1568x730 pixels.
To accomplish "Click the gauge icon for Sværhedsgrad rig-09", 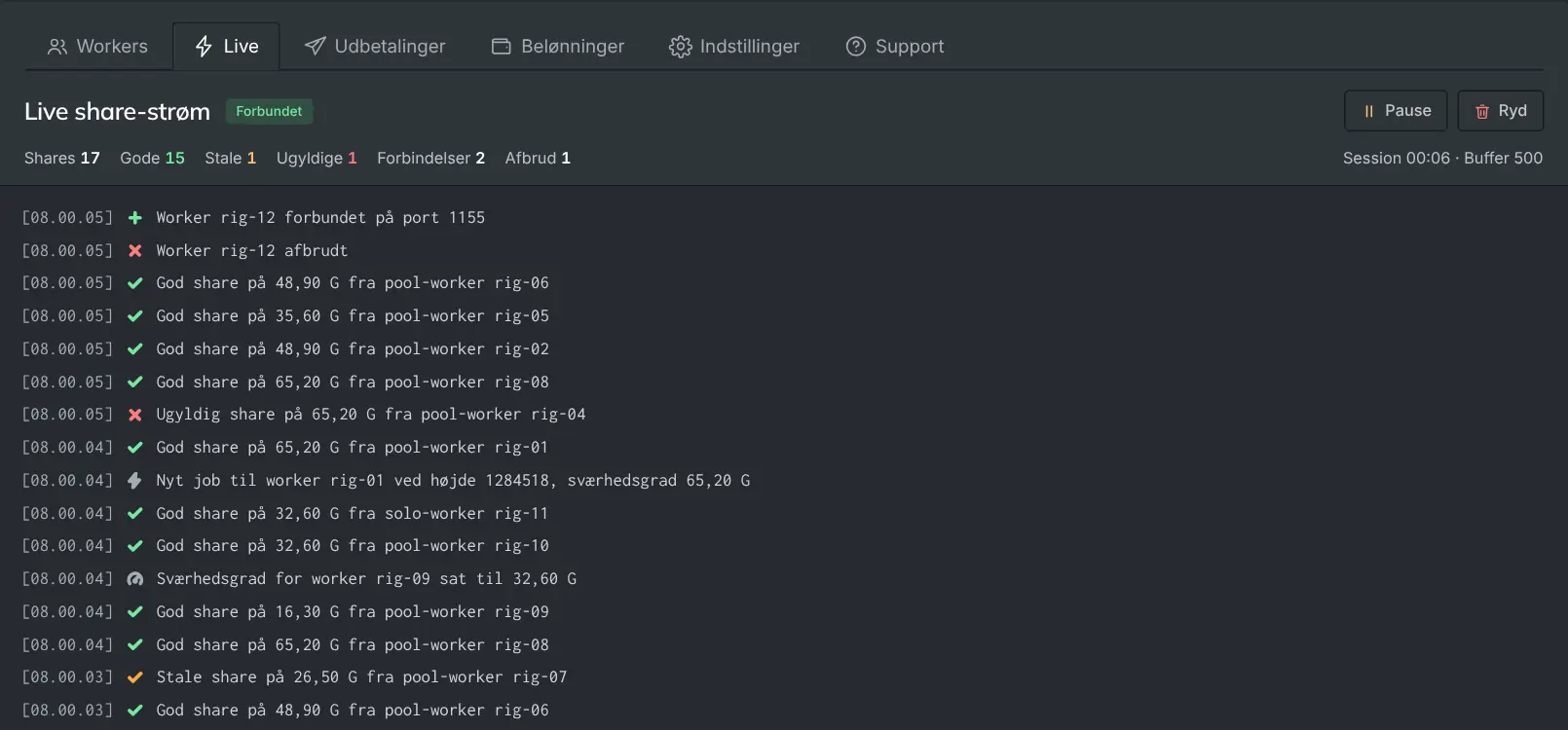I will pyautogui.click(x=135, y=579).
